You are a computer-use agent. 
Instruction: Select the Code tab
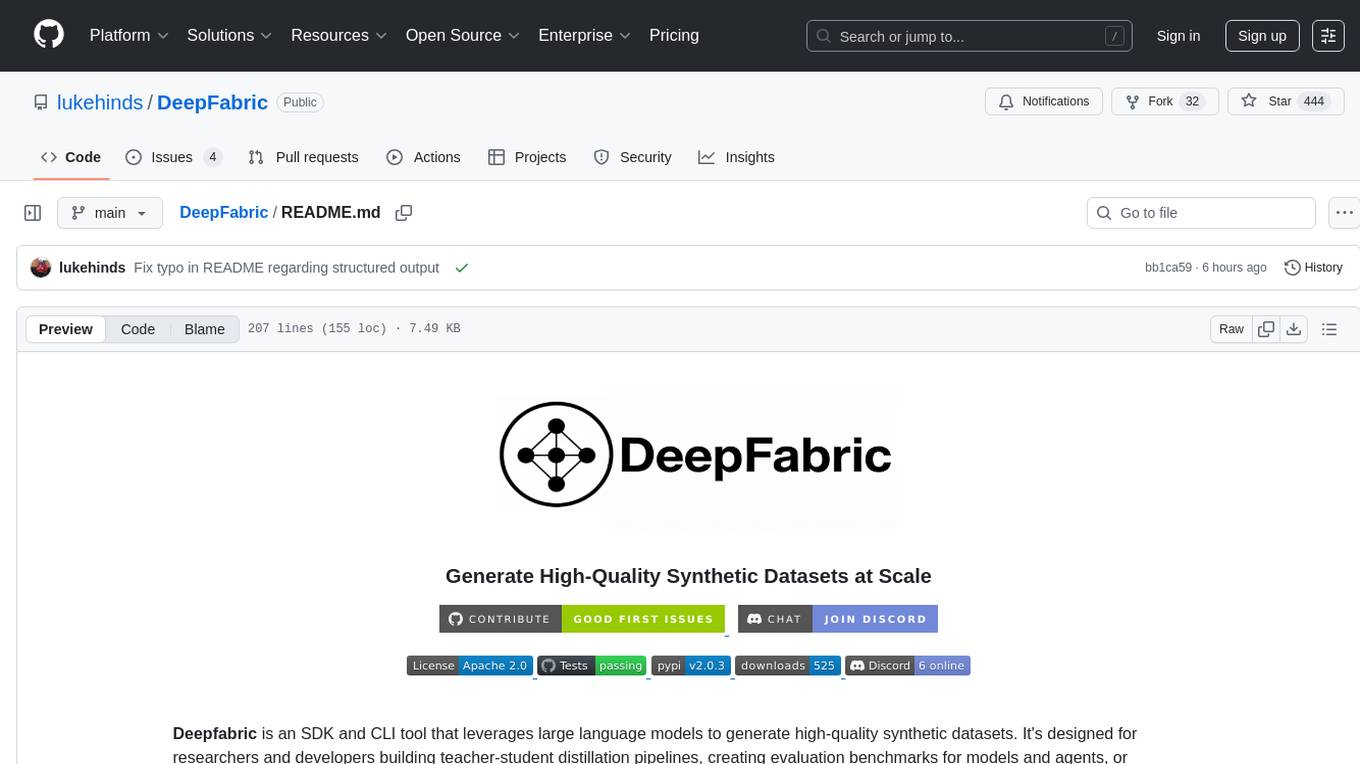[x=71, y=157]
